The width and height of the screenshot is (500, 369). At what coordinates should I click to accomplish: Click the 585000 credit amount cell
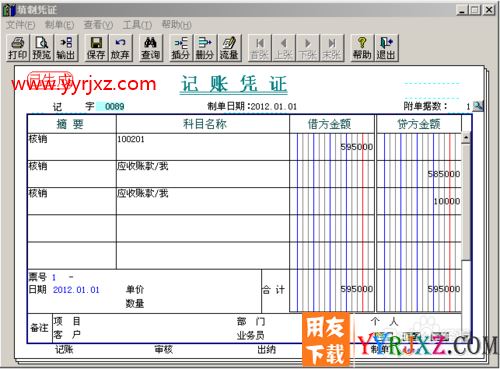click(419, 174)
